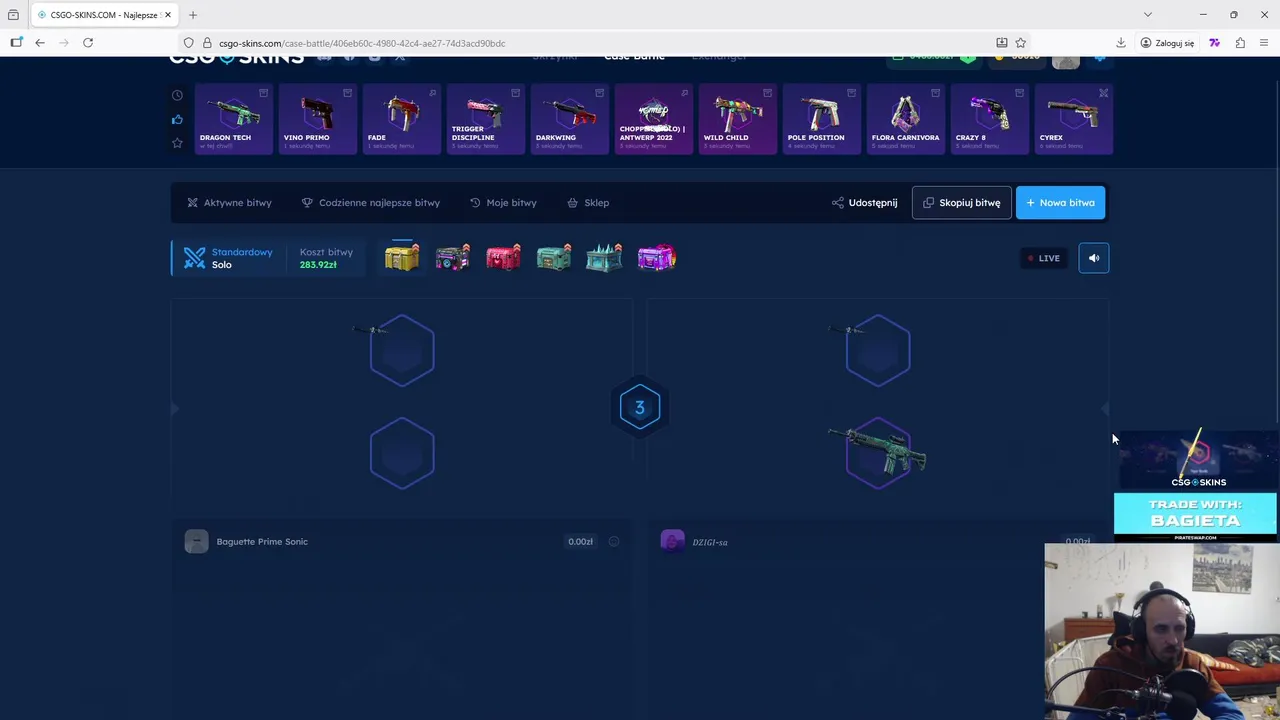Expand the list all tabs chevron
The height and width of the screenshot is (720, 1280).
(1147, 15)
